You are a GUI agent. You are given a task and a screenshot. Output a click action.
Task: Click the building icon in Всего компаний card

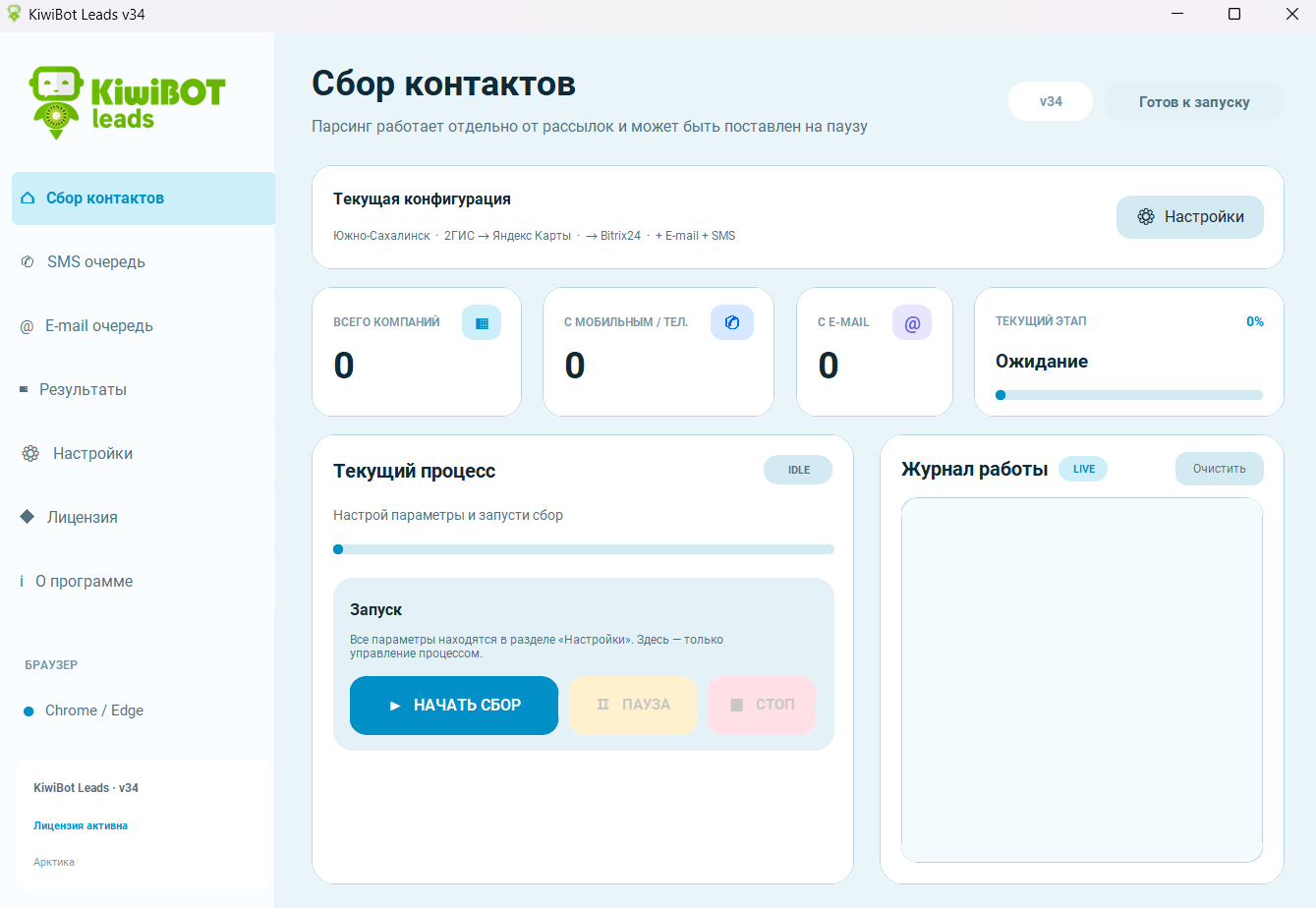[x=482, y=322]
